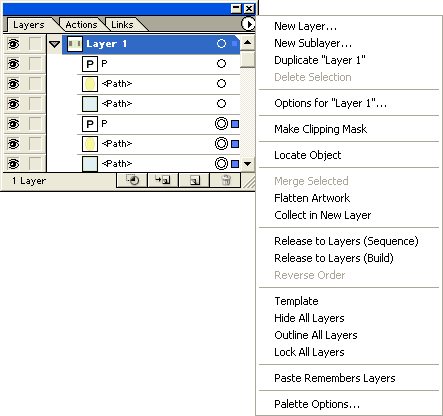This screenshot has height=416, width=443.
Task: Click the trash Delete Selection icon
Action: (x=225, y=180)
